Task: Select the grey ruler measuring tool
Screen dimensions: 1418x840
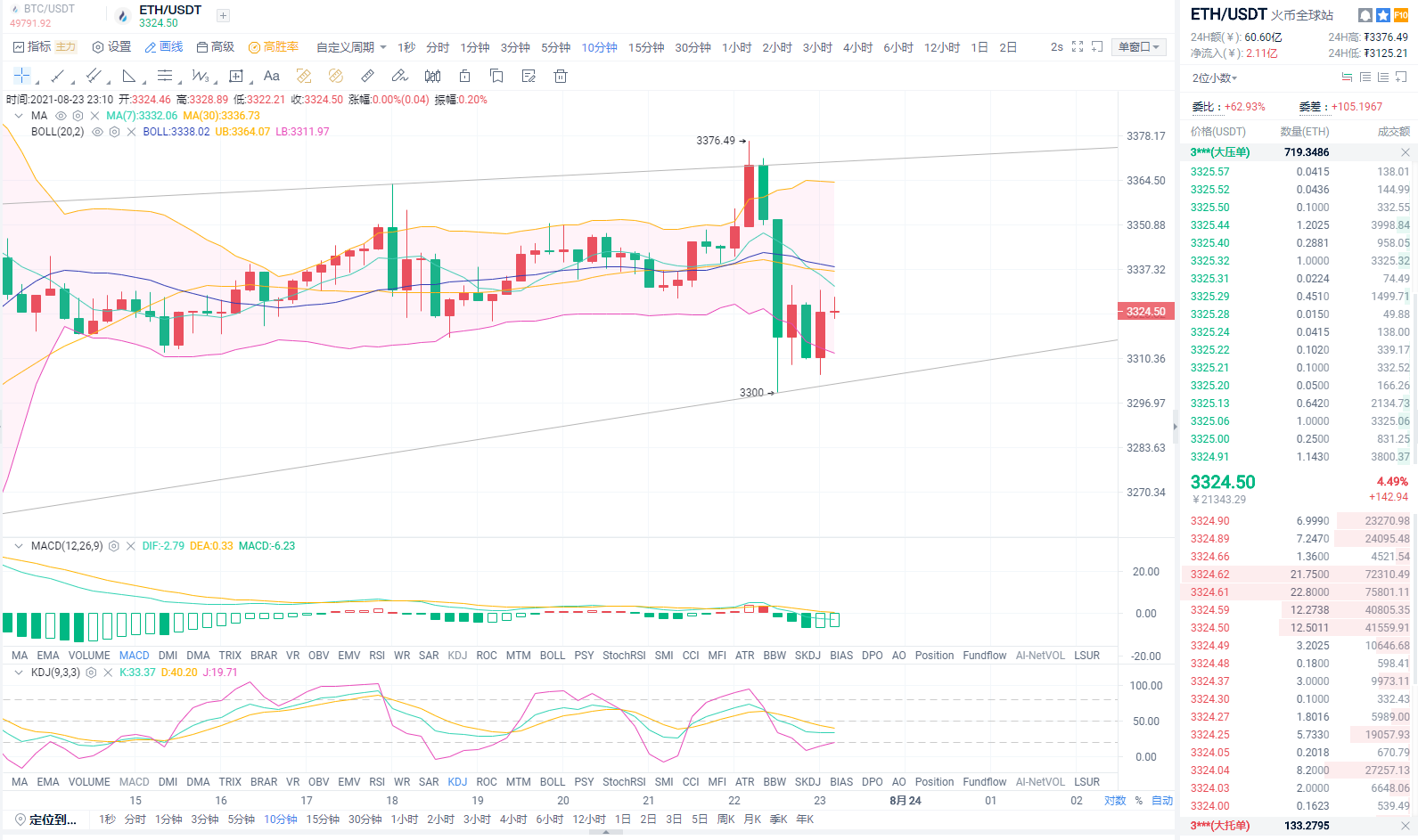Action: coord(368,76)
